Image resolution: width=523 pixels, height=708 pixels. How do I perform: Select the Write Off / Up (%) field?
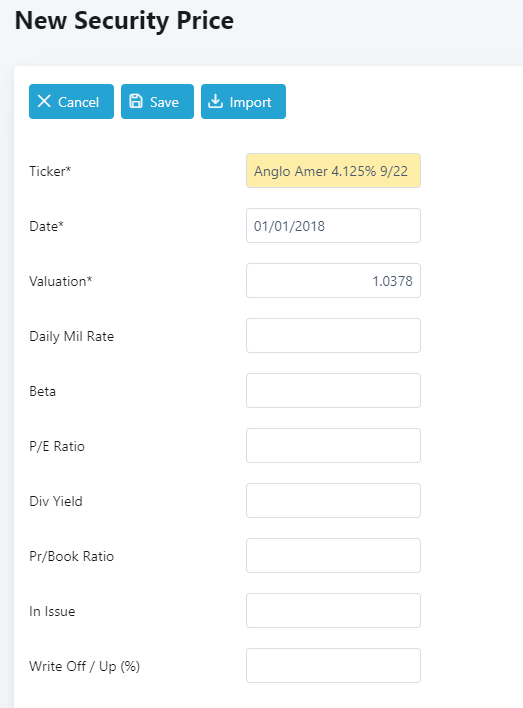[333, 666]
